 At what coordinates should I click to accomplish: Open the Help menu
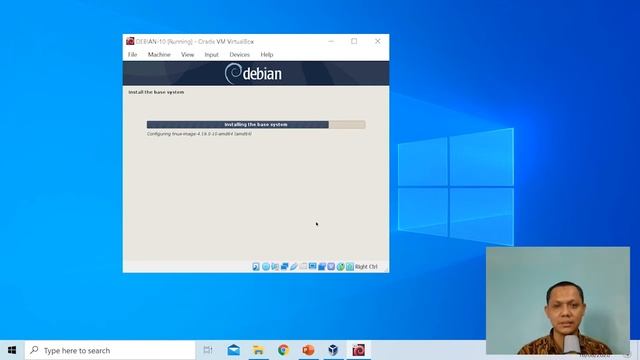(267, 54)
